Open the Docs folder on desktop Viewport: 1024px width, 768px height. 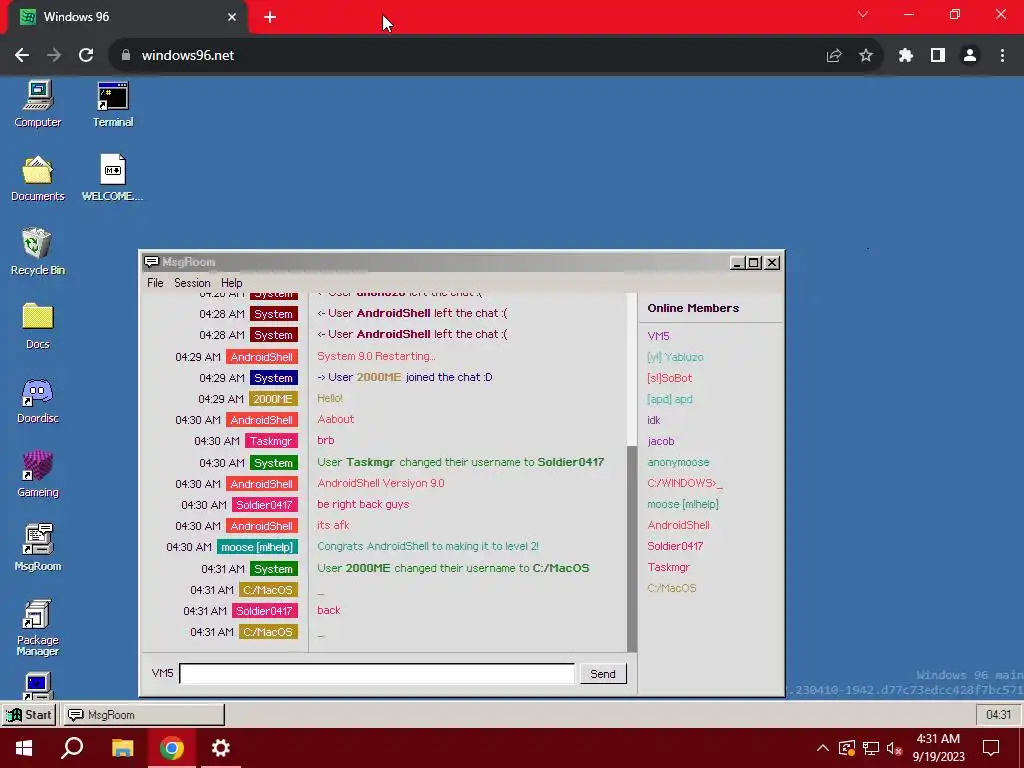pos(38,327)
